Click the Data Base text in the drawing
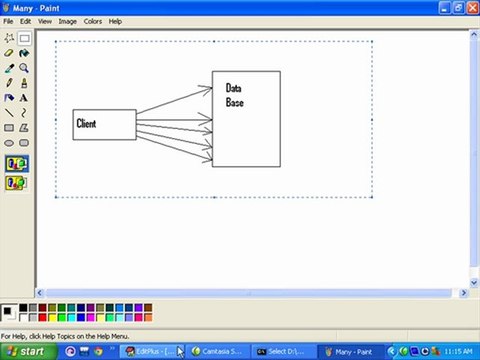480x360 pixels. click(x=235, y=95)
